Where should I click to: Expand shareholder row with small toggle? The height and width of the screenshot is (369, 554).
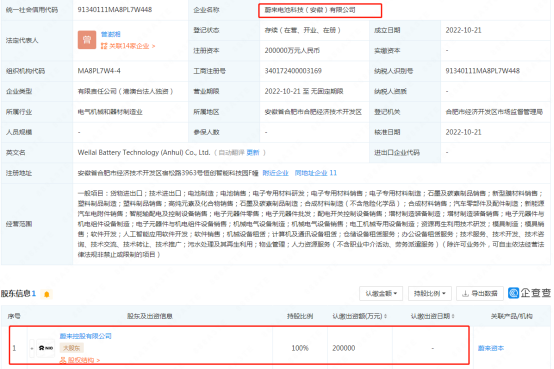pyautogui.click(x=32, y=348)
